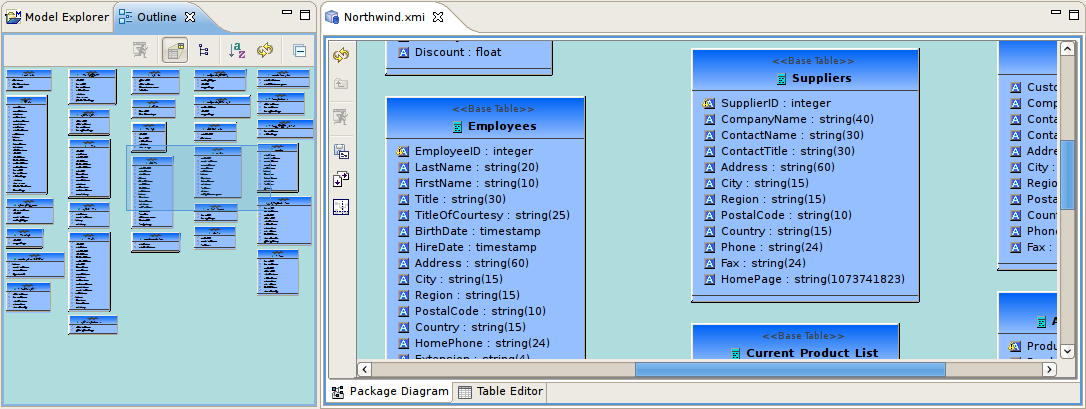The image size is (1086, 409).
Task: Click the save diagram disk icon
Action: 340,151
